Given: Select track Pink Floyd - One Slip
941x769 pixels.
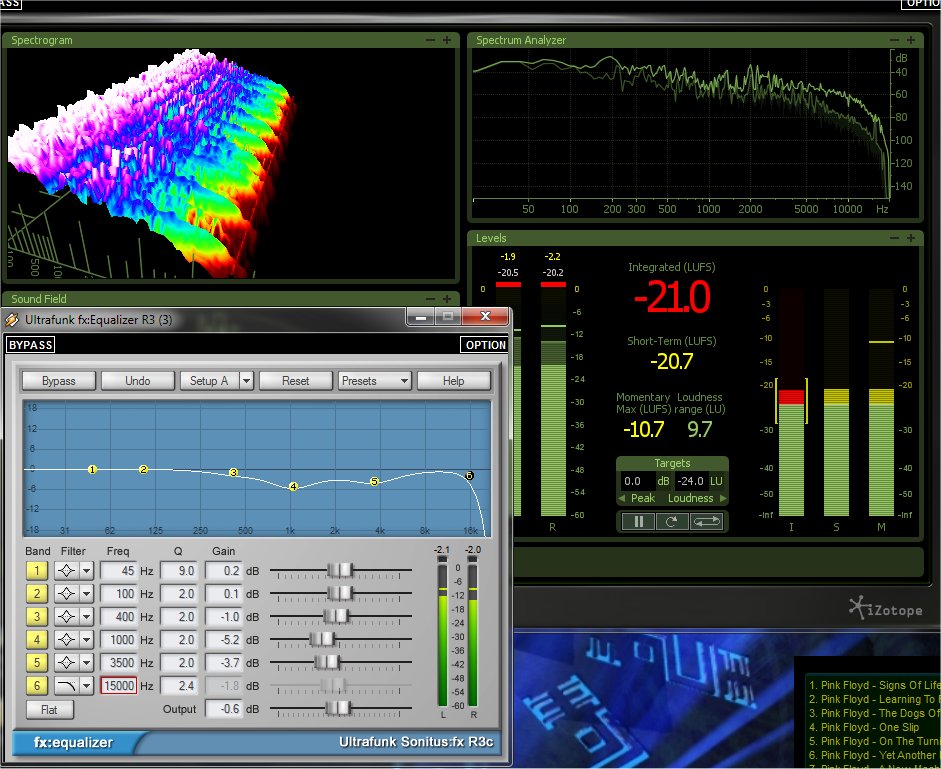Looking at the screenshot, I should point(864,727).
